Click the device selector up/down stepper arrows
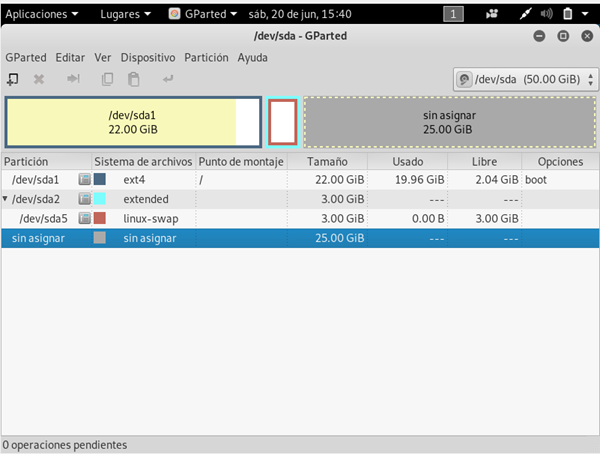This screenshot has height=454, width=600. click(x=591, y=80)
